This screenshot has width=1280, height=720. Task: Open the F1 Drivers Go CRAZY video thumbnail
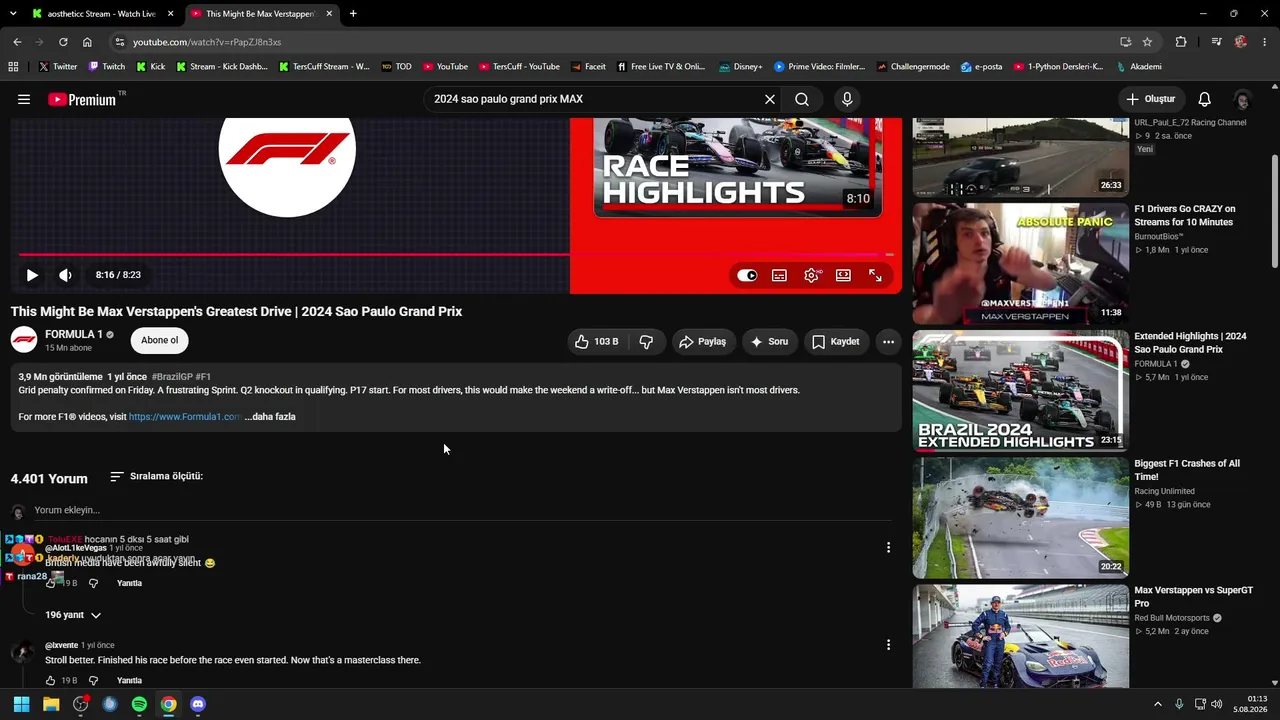pyautogui.click(x=1021, y=264)
